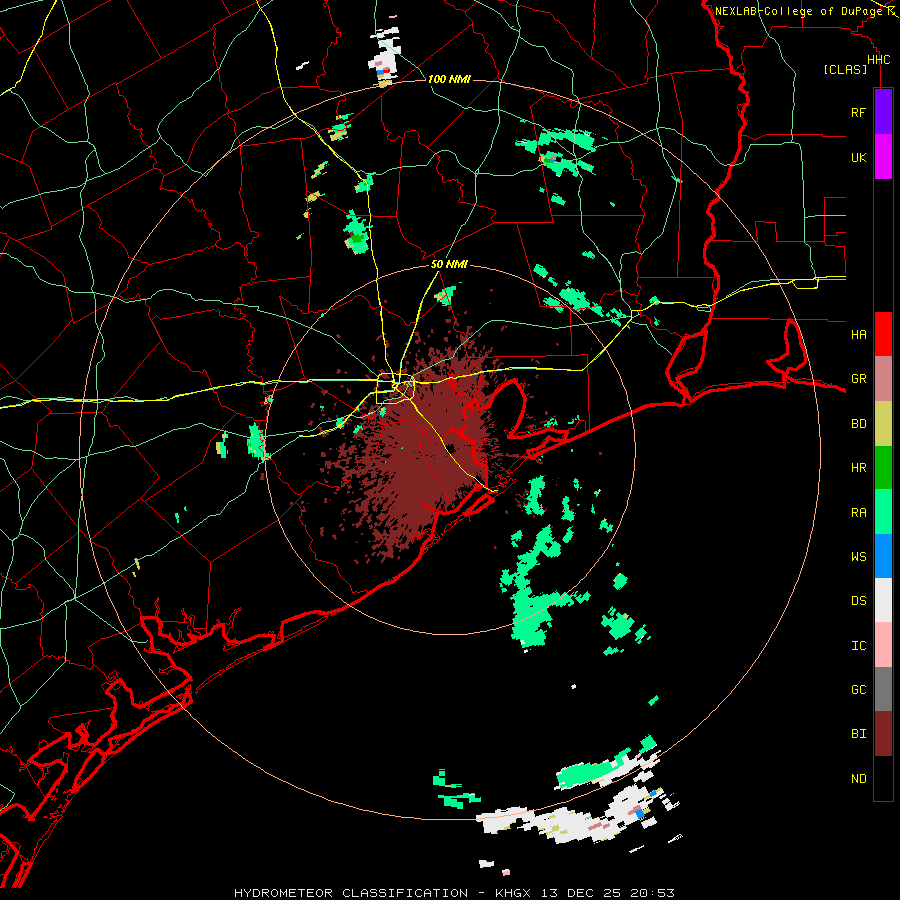Click the RA legend label
The image size is (900, 900).
858,513
